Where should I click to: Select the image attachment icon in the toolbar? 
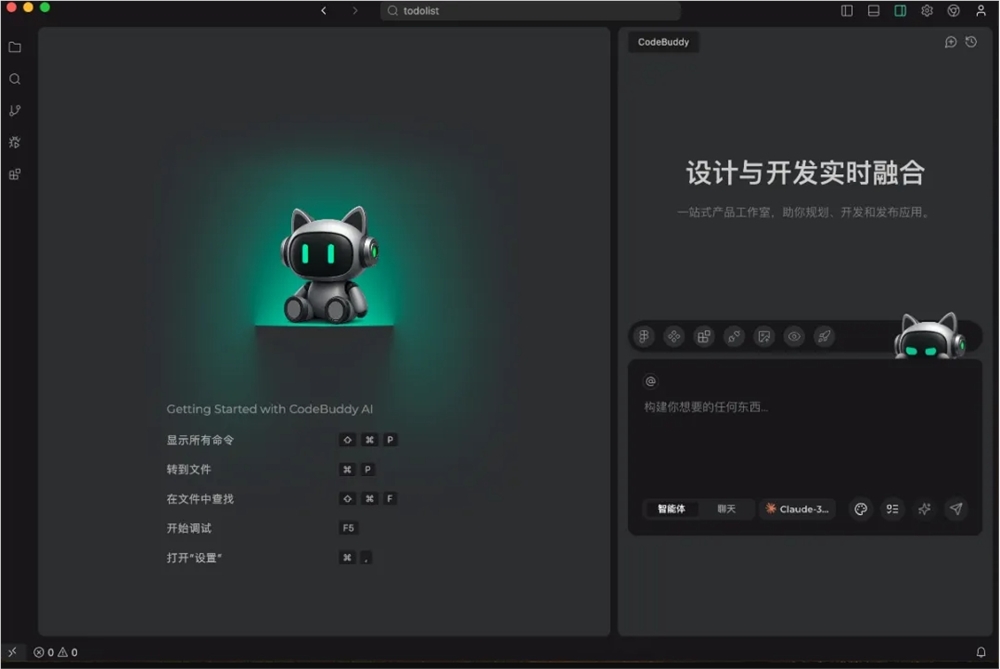(763, 336)
